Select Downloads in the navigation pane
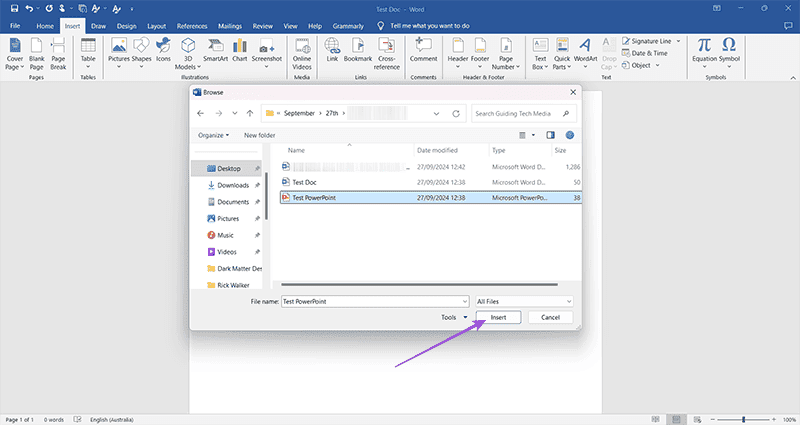Image resolution: width=800 pixels, height=425 pixels. click(232, 185)
